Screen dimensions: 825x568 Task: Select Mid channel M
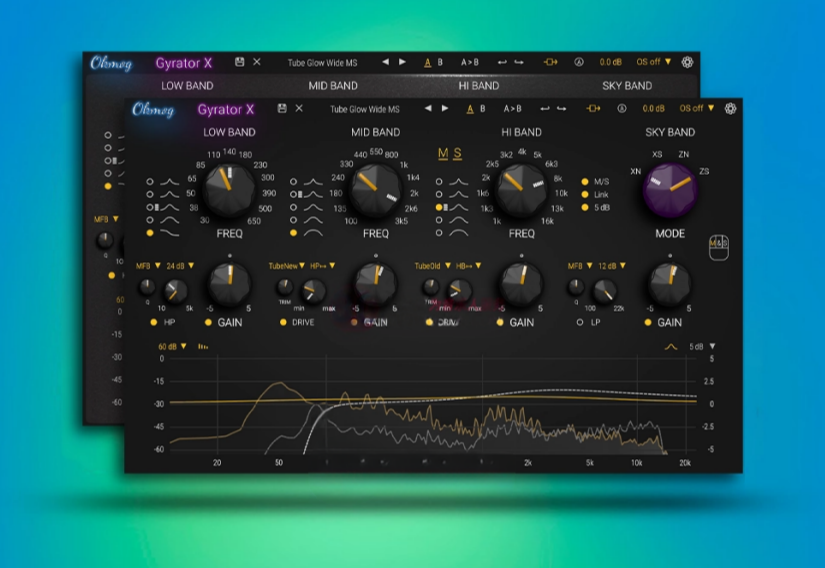point(443,154)
